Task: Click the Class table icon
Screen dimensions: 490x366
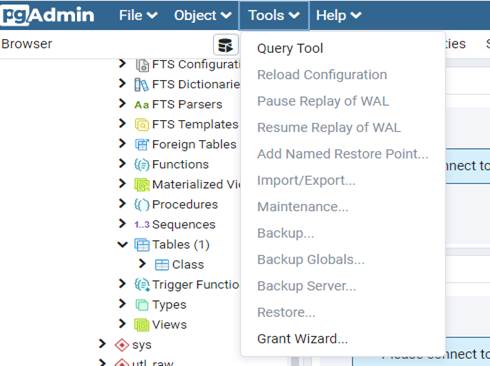Action: [x=162, y=265]
